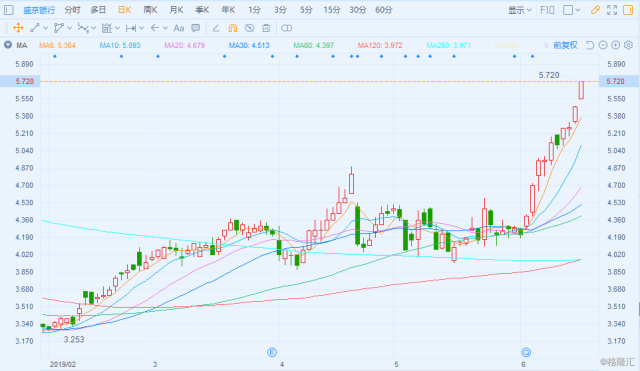Screen dimensions: 640x371
Task: Switch to 日K daily candlestick tab
Action: (x=124, y=10)
